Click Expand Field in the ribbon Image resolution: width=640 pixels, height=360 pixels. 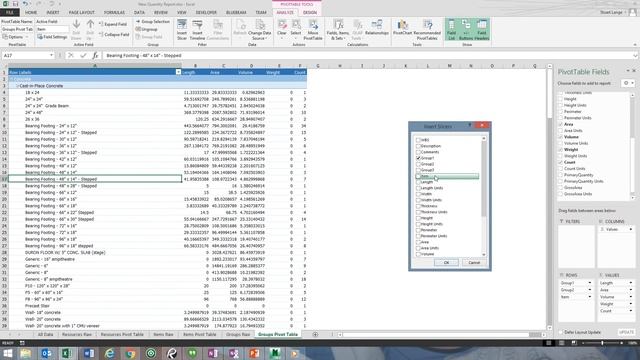tap(113, 24)
